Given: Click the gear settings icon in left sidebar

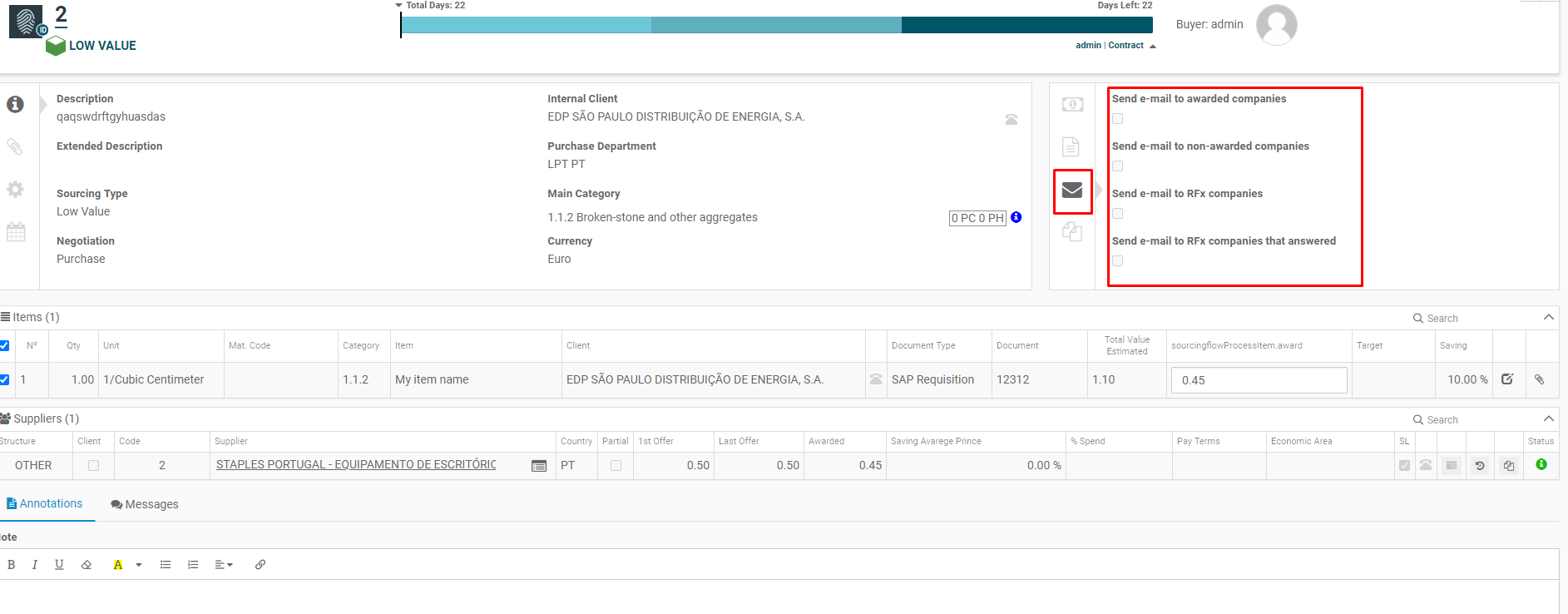Looking at the screenshot, I should [x=15, y=190].
